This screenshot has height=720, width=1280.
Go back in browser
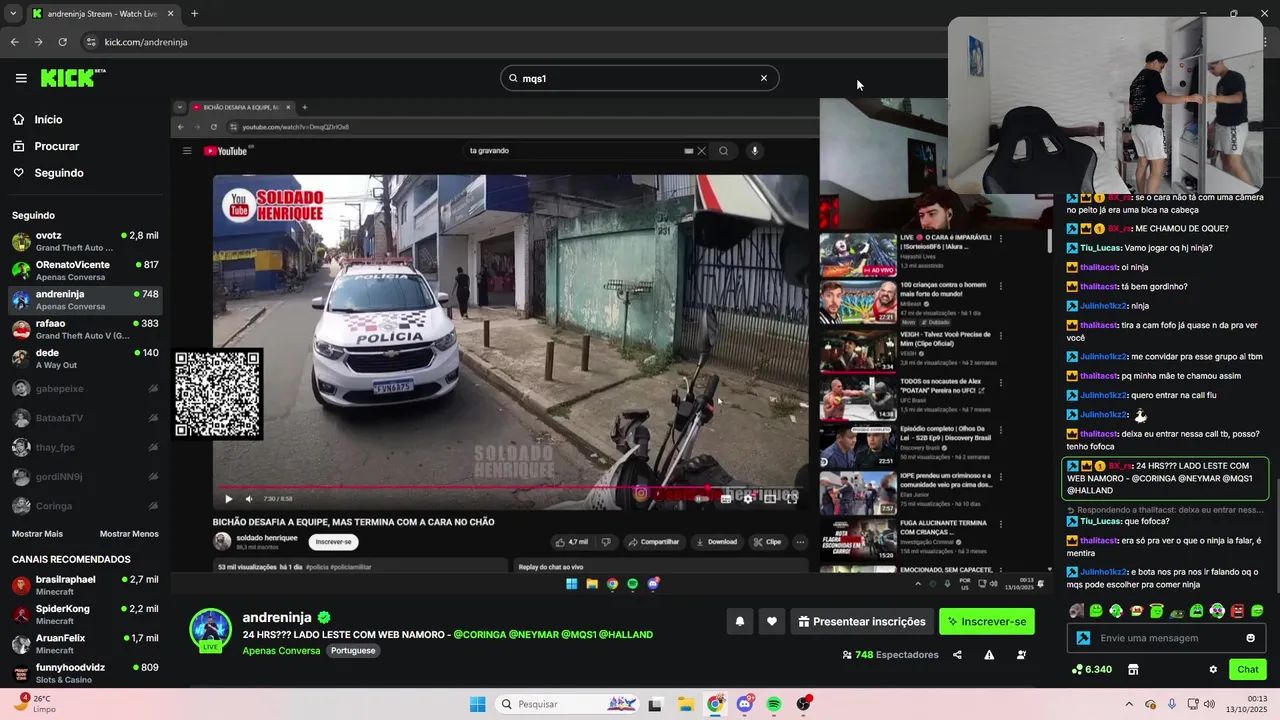point(14,42)
